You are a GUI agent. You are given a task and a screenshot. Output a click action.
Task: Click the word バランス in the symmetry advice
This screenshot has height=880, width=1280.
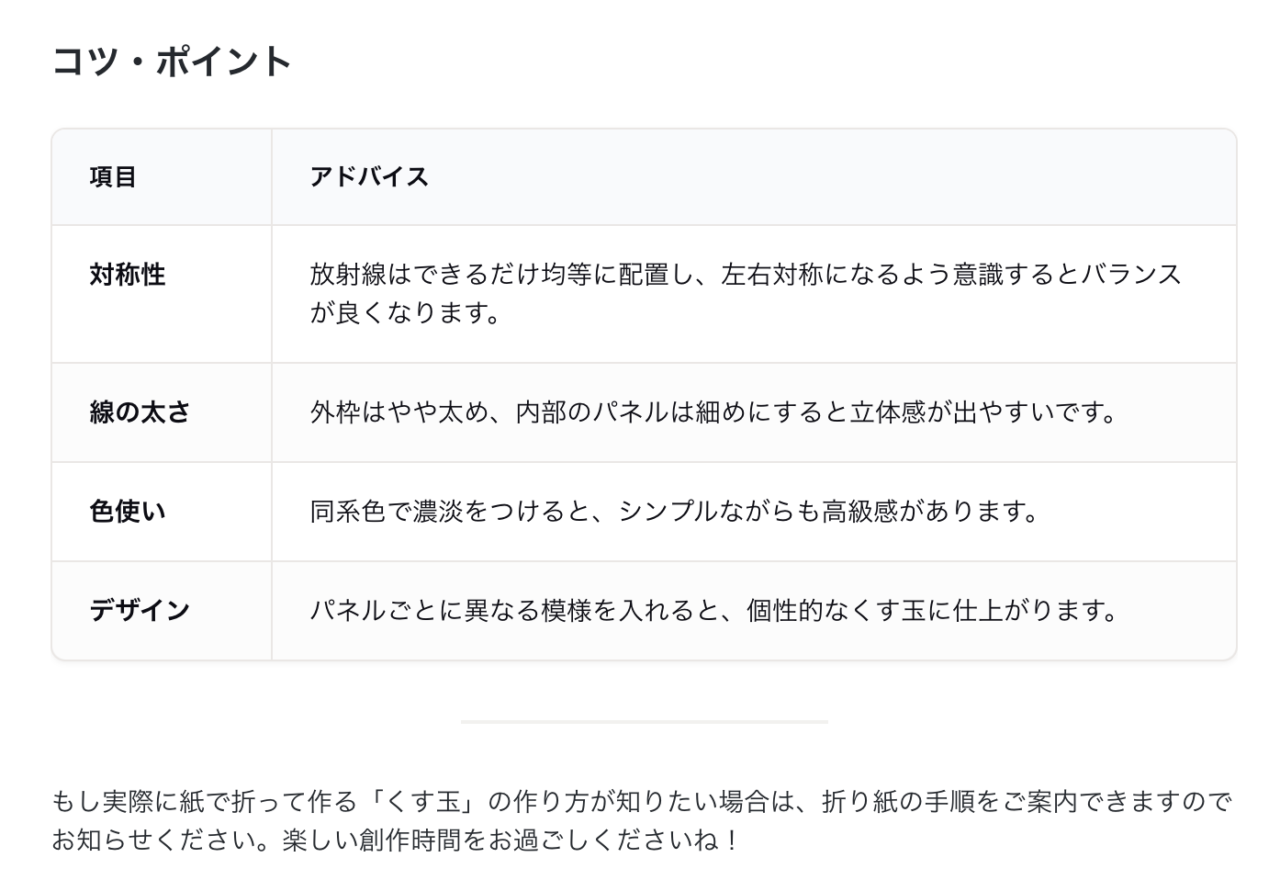coord(1130,275)
